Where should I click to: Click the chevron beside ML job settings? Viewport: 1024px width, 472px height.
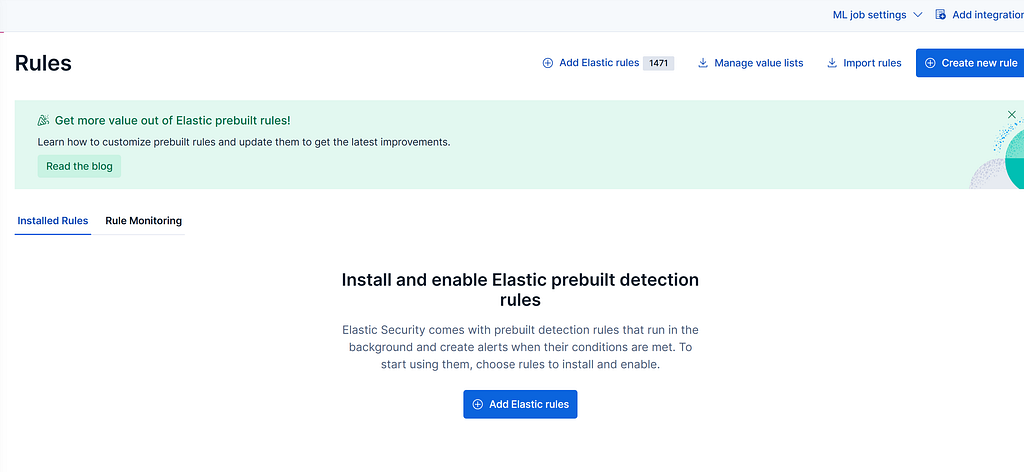[918, 15]
